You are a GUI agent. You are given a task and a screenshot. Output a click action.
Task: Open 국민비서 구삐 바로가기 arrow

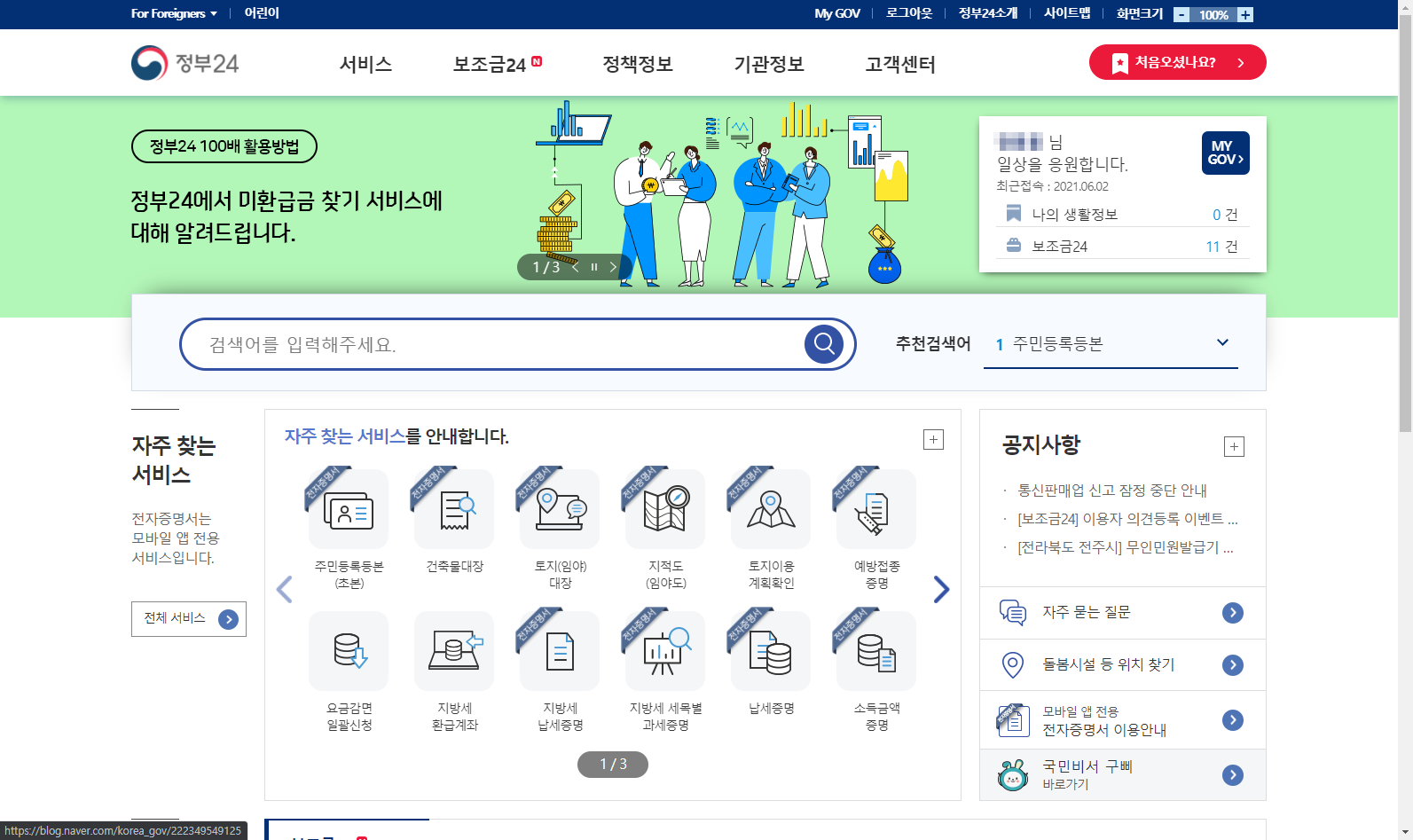point(1232,774)
